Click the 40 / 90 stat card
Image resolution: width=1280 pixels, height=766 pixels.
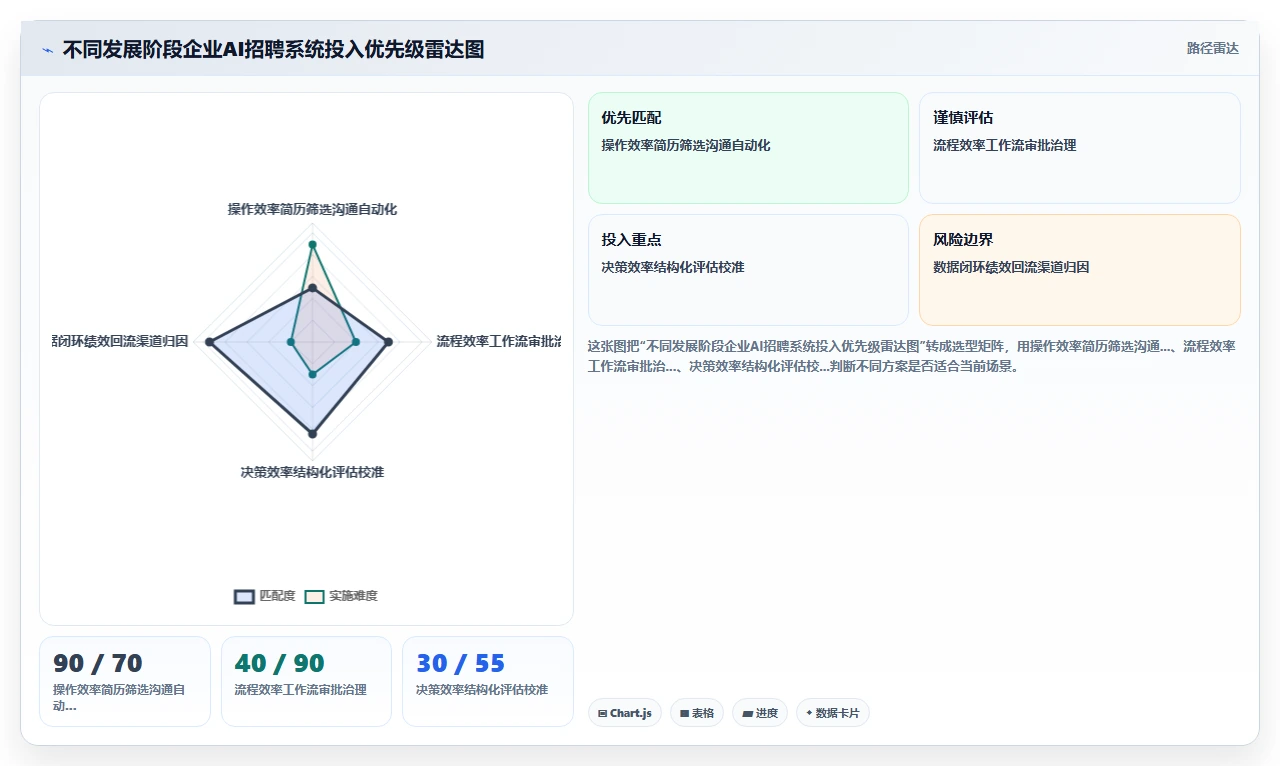coord(306,681)
